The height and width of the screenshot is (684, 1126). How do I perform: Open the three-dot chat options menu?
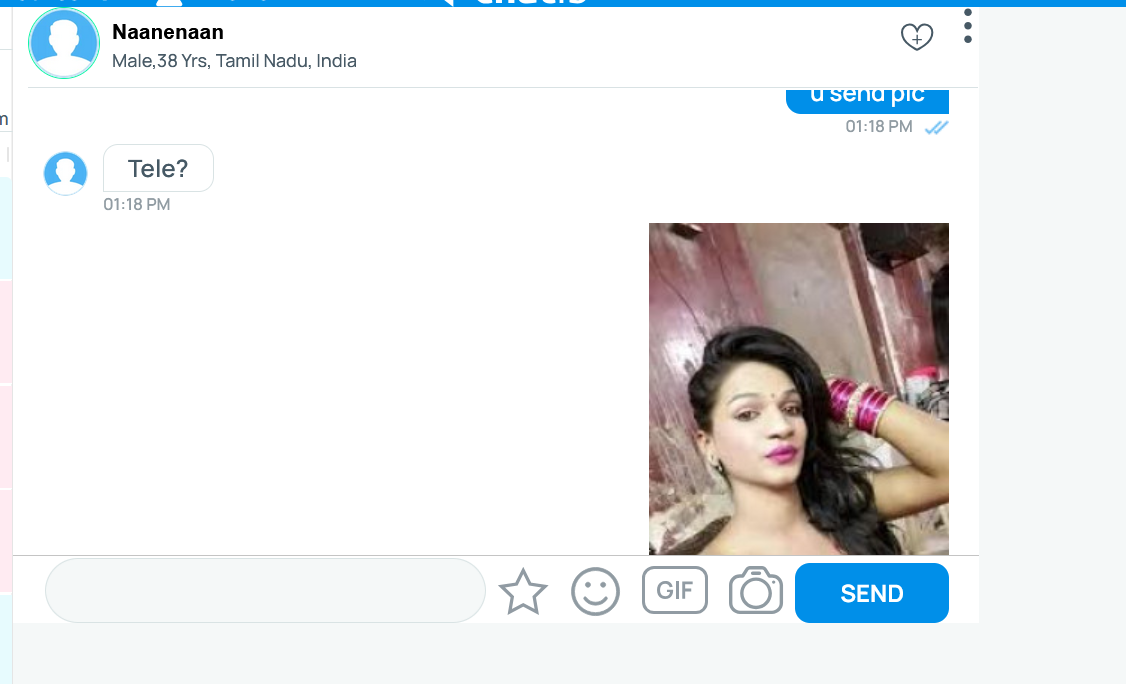point(967,27)
